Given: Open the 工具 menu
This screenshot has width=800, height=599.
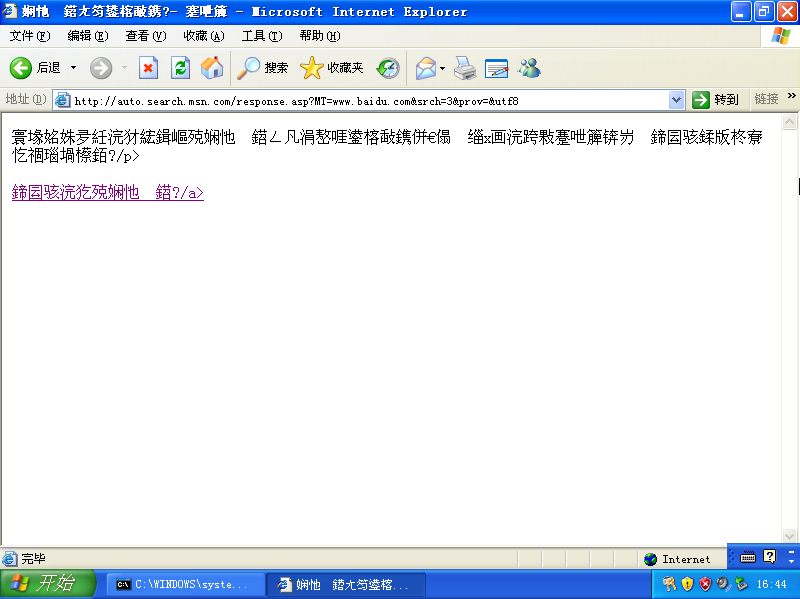Looking at the screenshot, I should pos(260,34).
